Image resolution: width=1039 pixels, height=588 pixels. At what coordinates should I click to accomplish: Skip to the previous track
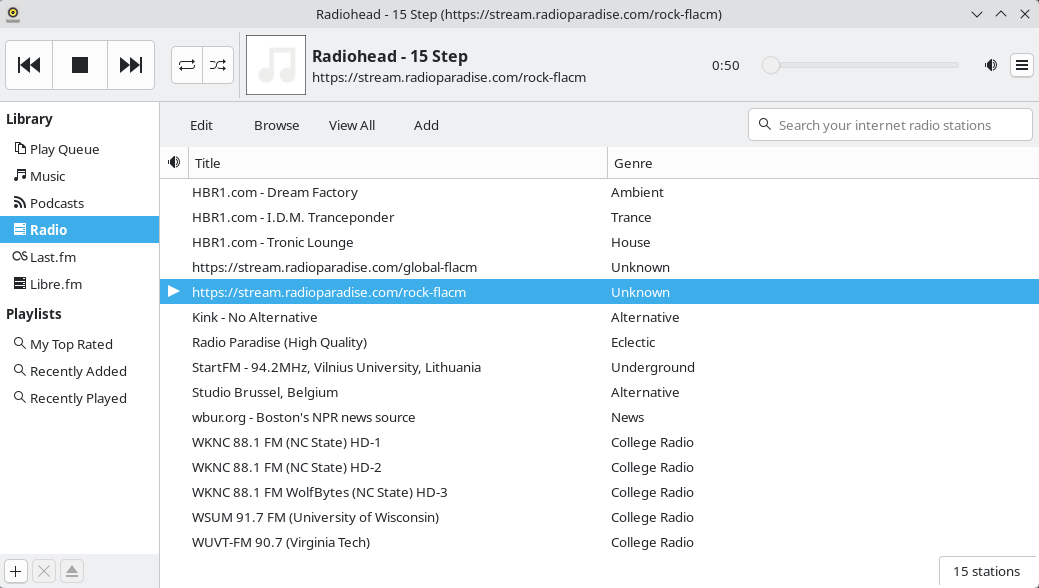(x=29, y=65)
